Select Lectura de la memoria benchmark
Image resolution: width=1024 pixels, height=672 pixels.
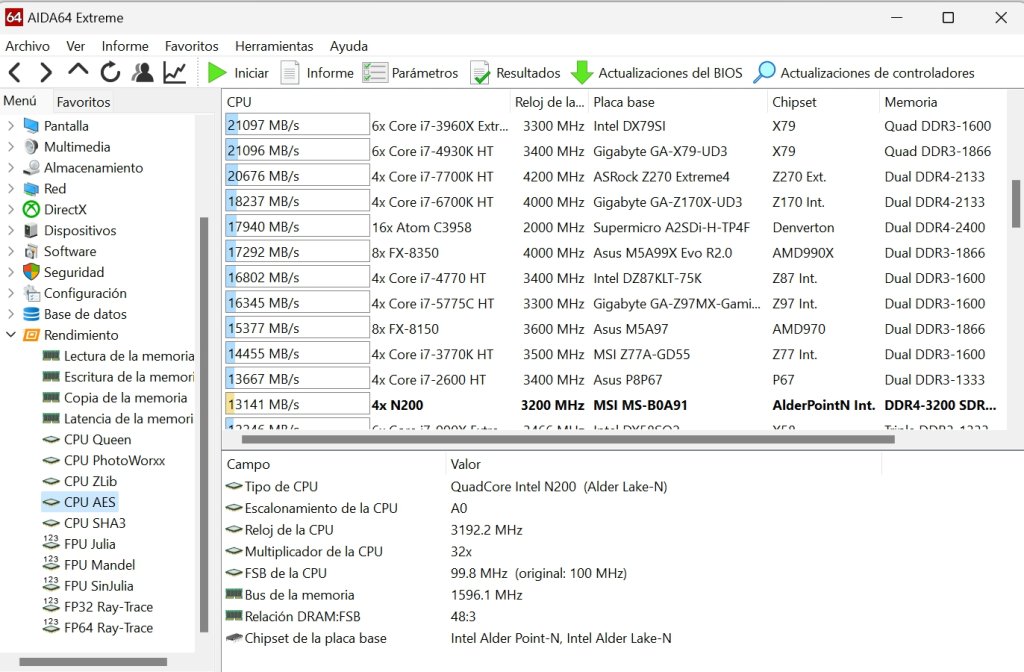pos(118,356)
